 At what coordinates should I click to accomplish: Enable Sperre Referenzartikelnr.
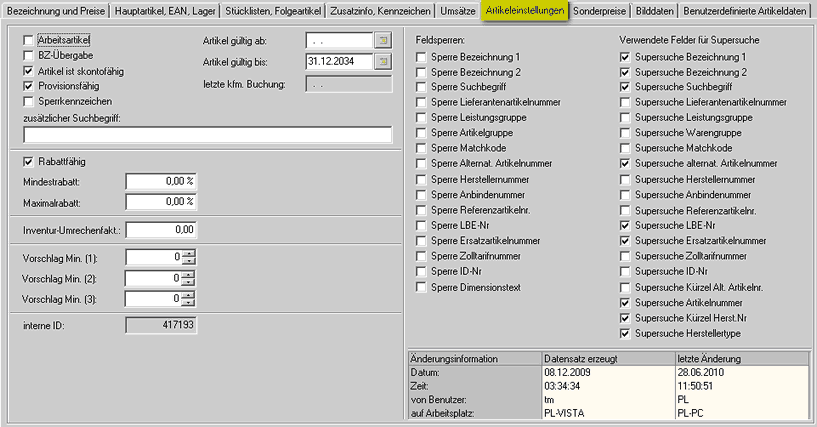(421, 210)
